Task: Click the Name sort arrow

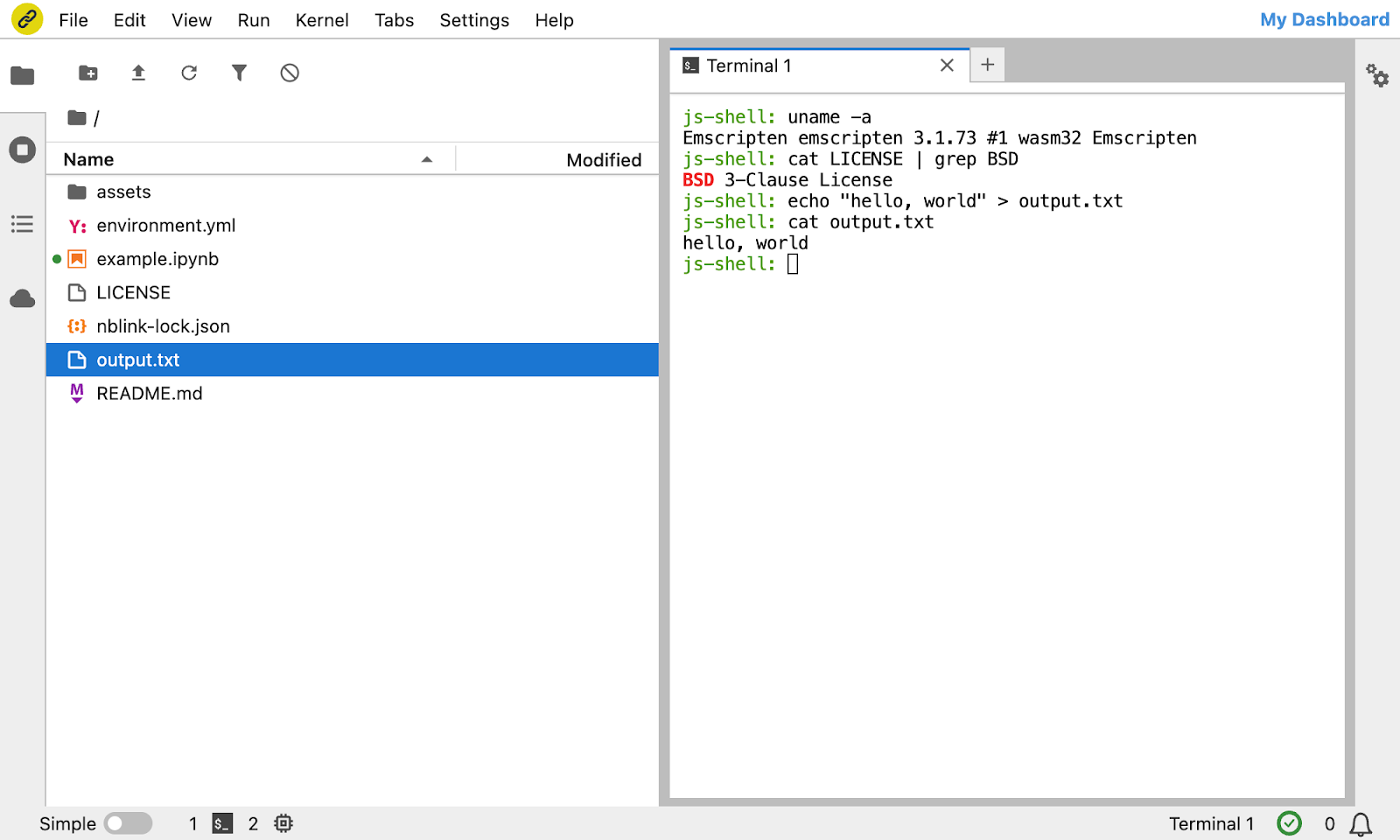Action: [427, 159]
